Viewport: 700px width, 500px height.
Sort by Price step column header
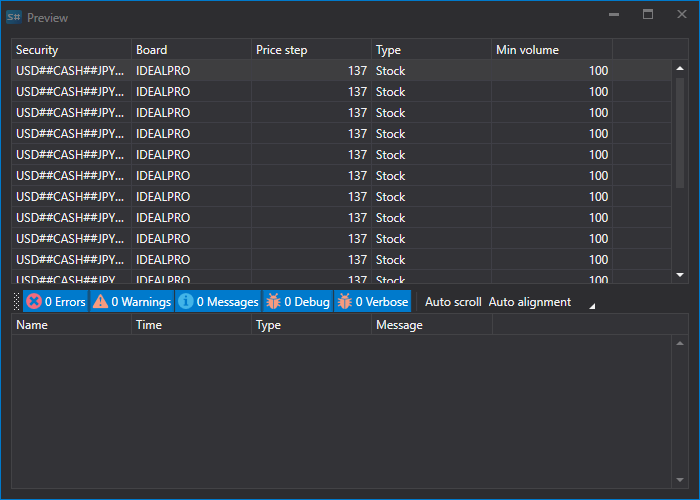tap(312, 50)
